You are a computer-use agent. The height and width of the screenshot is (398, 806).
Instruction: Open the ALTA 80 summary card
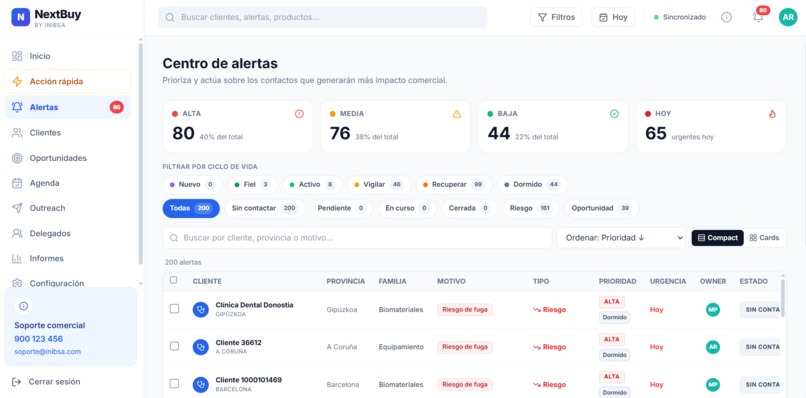pyautogui.click(x=237, y=126)
